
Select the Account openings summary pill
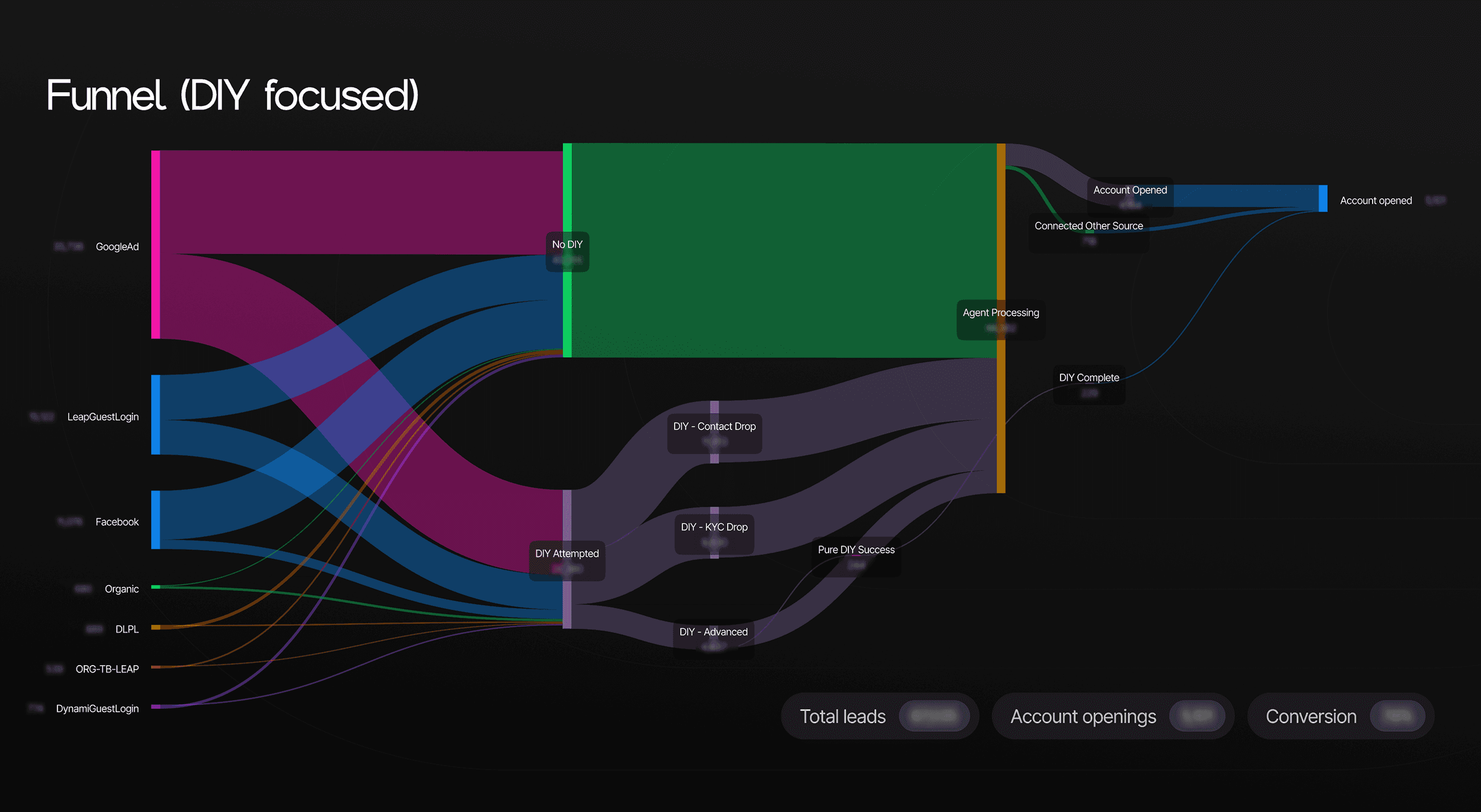coord(1113,716)
